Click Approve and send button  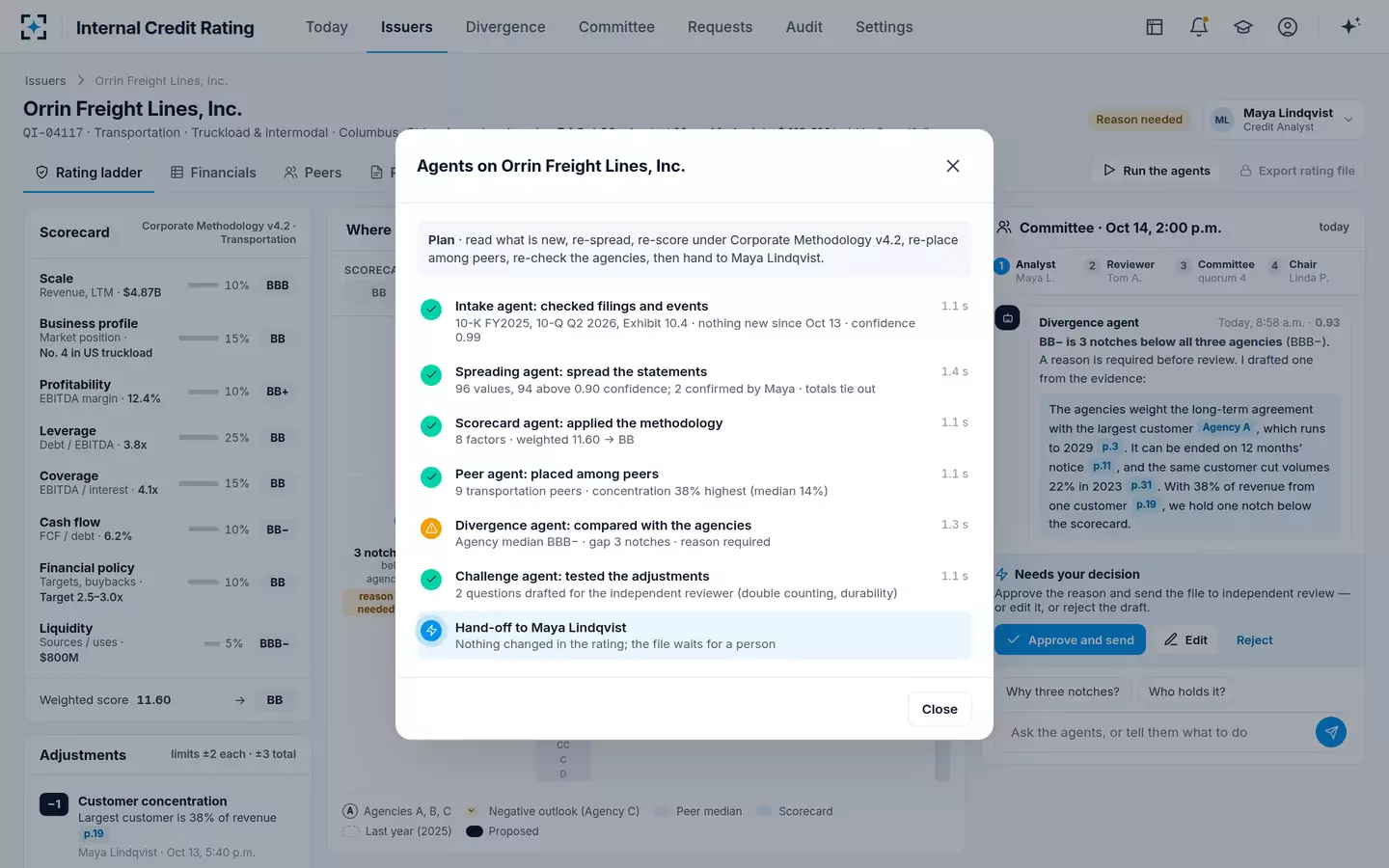click(1071, 639)
